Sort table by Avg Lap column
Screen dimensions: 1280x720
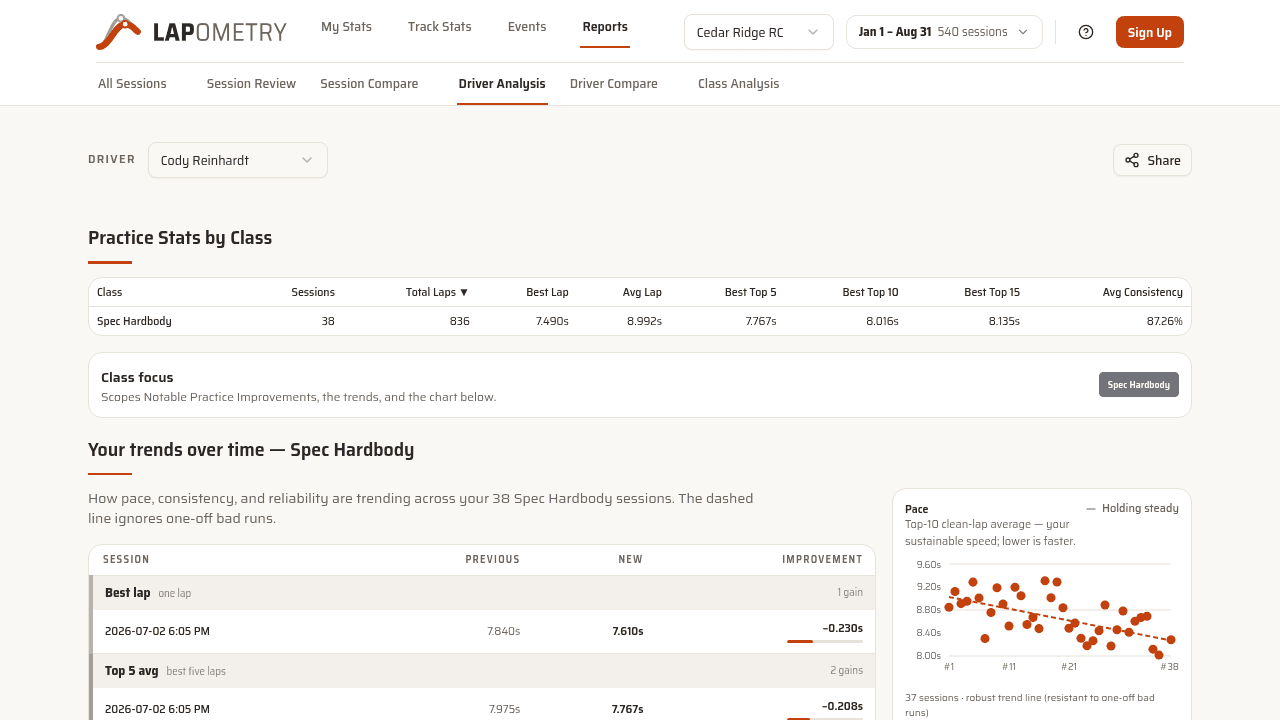pyautogui.click(x=642, y=292)
